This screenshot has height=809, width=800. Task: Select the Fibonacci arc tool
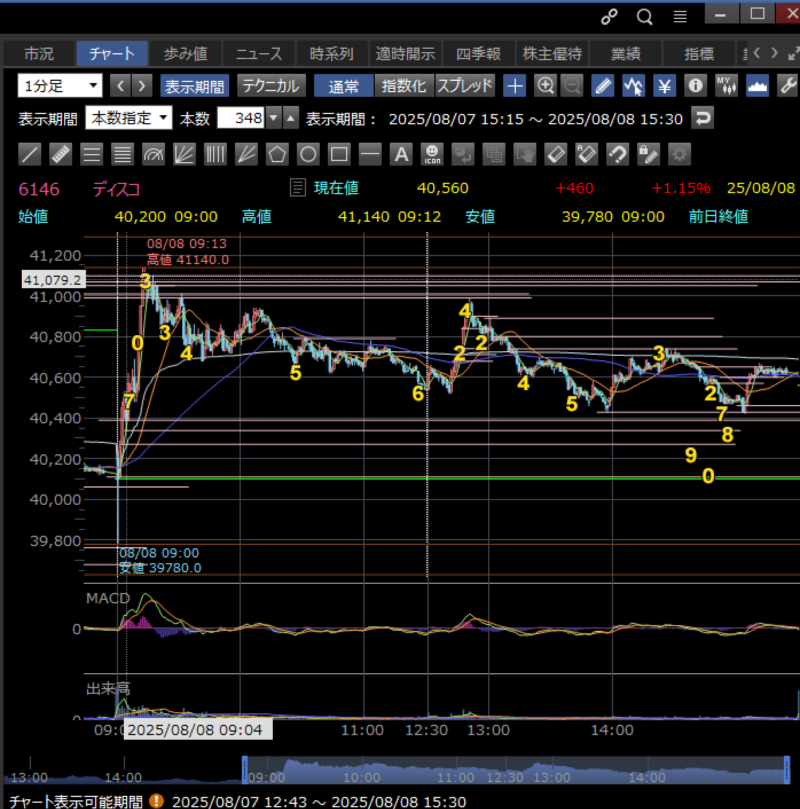coord(153,154)
